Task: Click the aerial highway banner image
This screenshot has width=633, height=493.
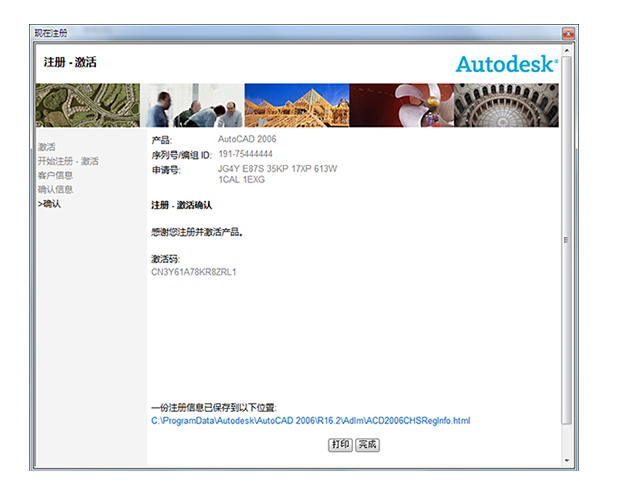Action: [88, 105]
